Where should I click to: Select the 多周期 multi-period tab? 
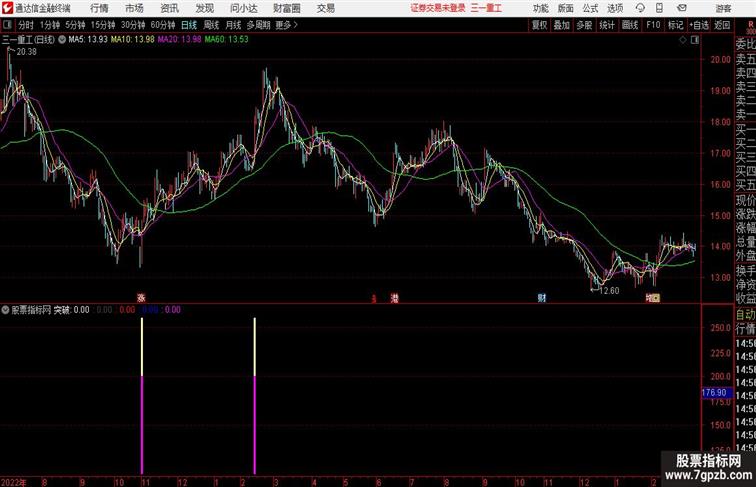click(258, 25)
